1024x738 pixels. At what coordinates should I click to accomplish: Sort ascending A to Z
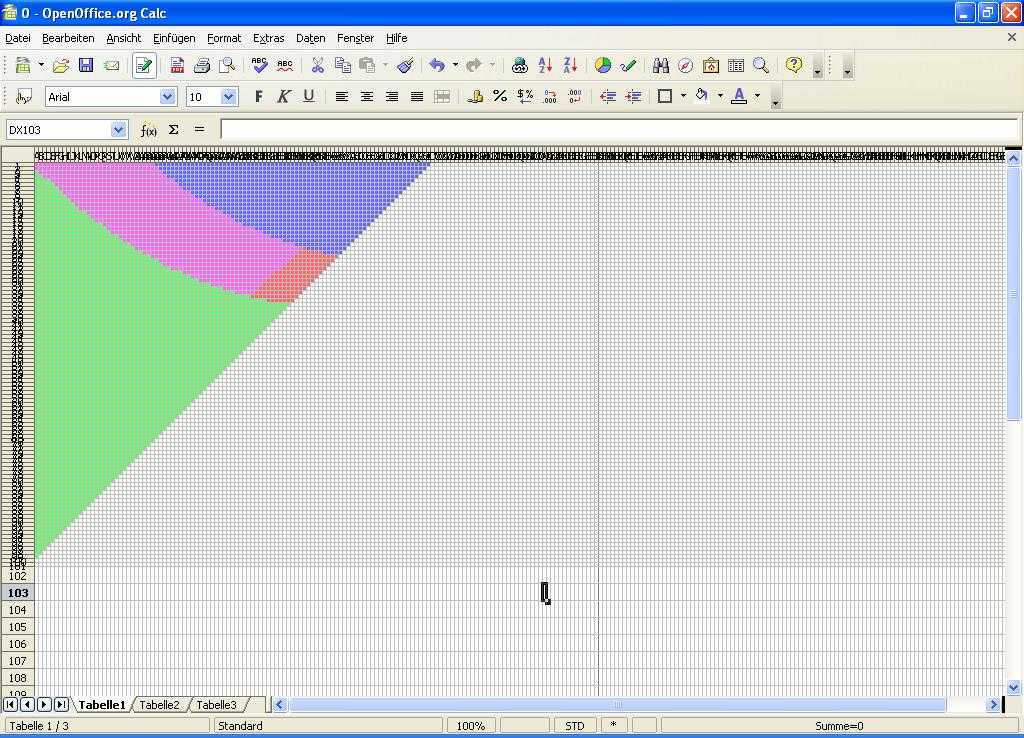[545, 66]
